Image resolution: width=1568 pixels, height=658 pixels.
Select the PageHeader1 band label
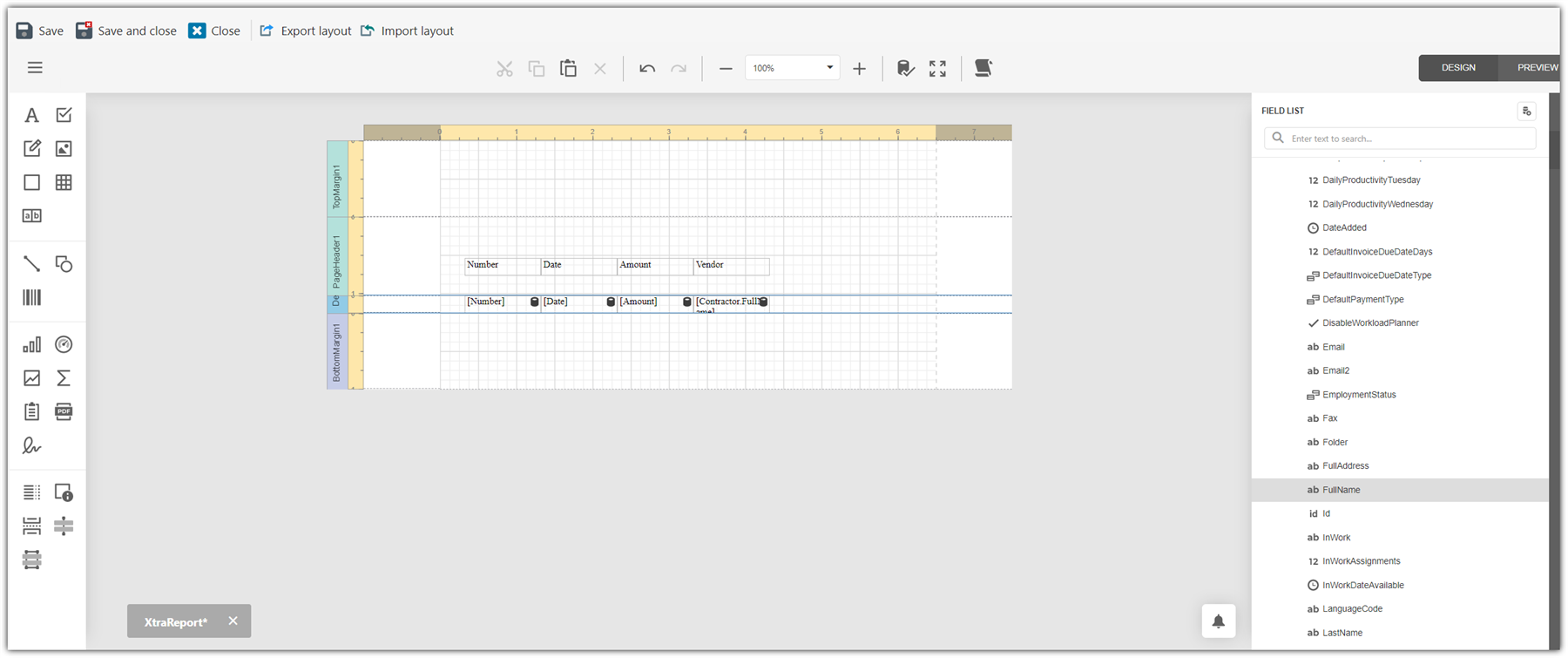point(337,256)
